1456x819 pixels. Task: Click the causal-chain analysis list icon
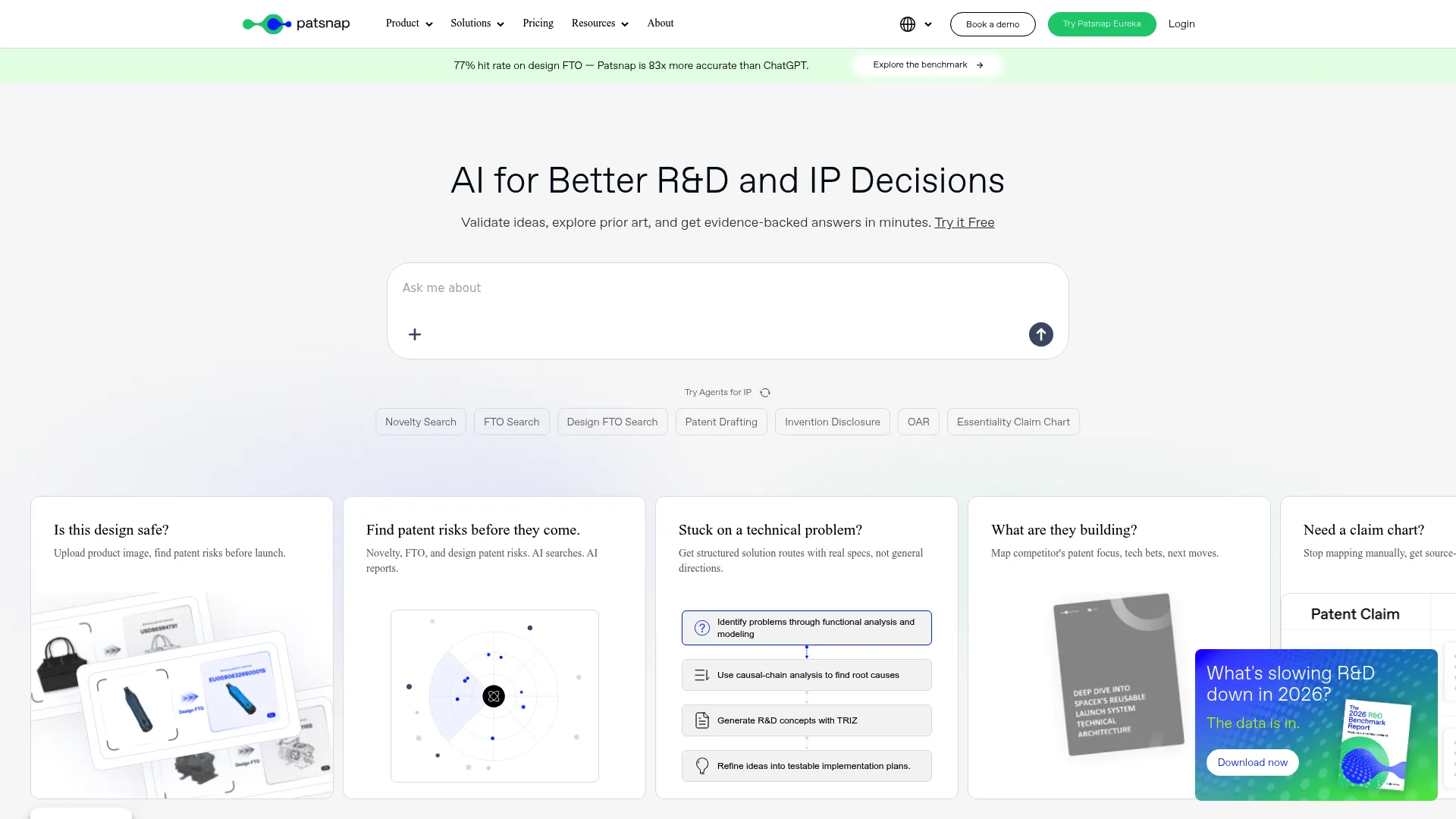coord(702,675)
